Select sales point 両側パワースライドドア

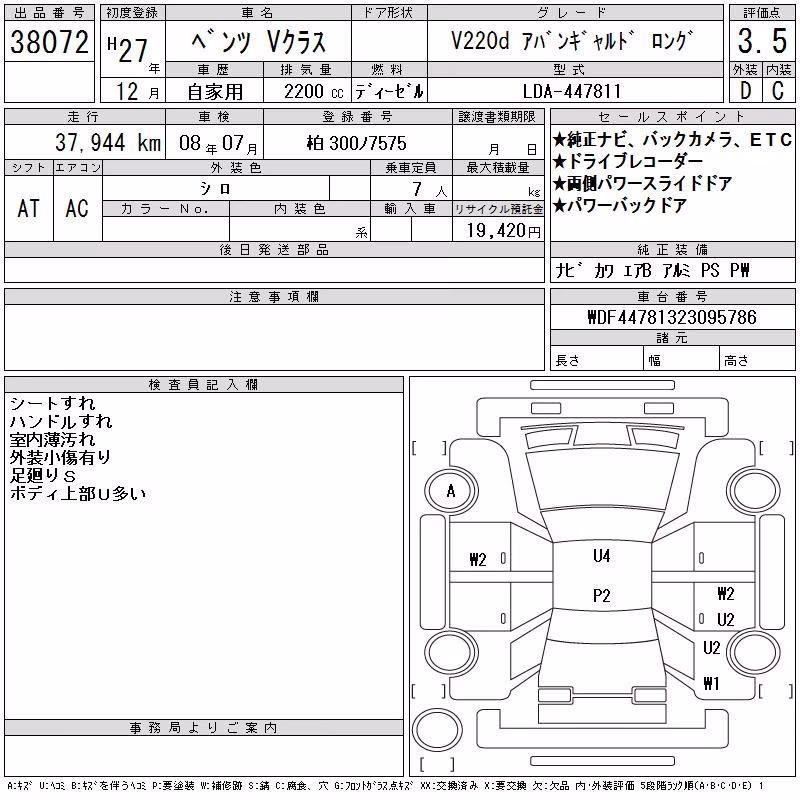[x=642, y=184]
